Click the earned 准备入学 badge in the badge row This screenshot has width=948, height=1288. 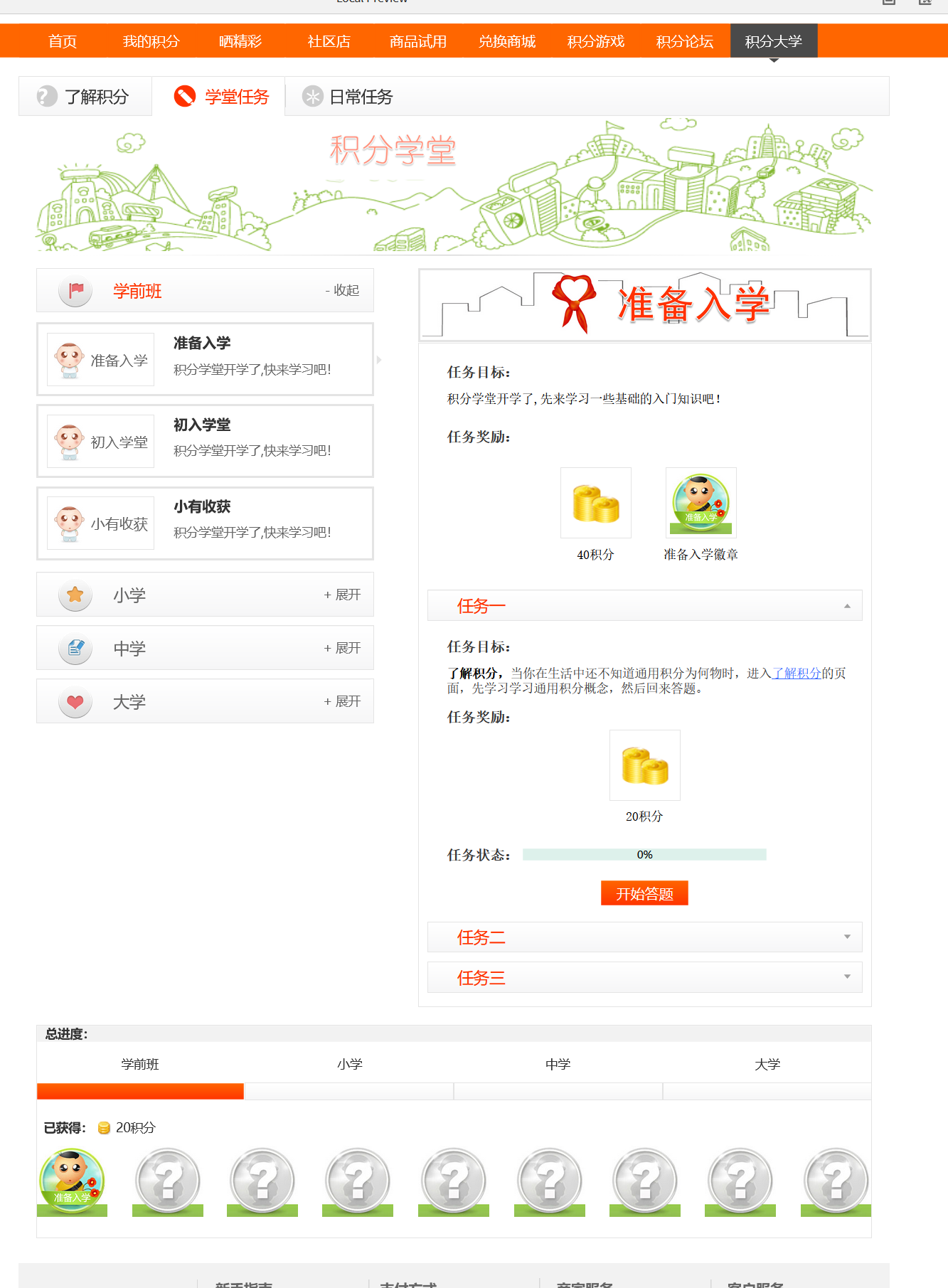72,1182
